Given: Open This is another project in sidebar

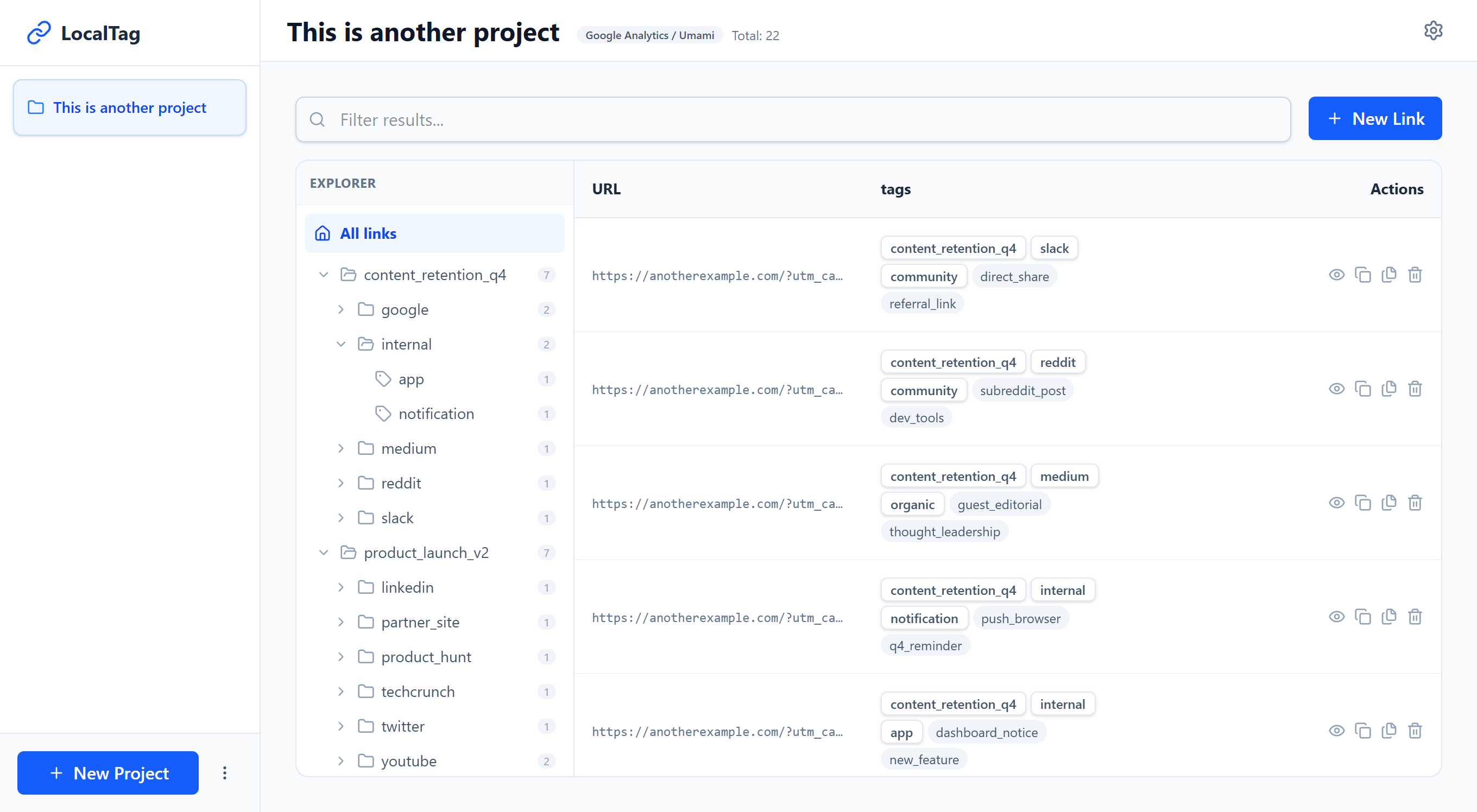Looking at the screenshot, I should pyautogui.click(x=130, y=107).
